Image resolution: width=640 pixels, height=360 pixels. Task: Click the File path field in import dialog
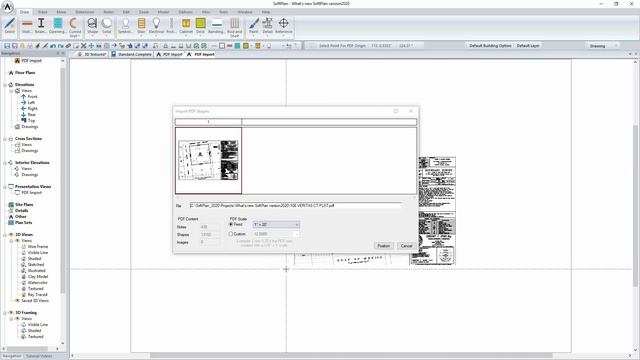[296, 206]
